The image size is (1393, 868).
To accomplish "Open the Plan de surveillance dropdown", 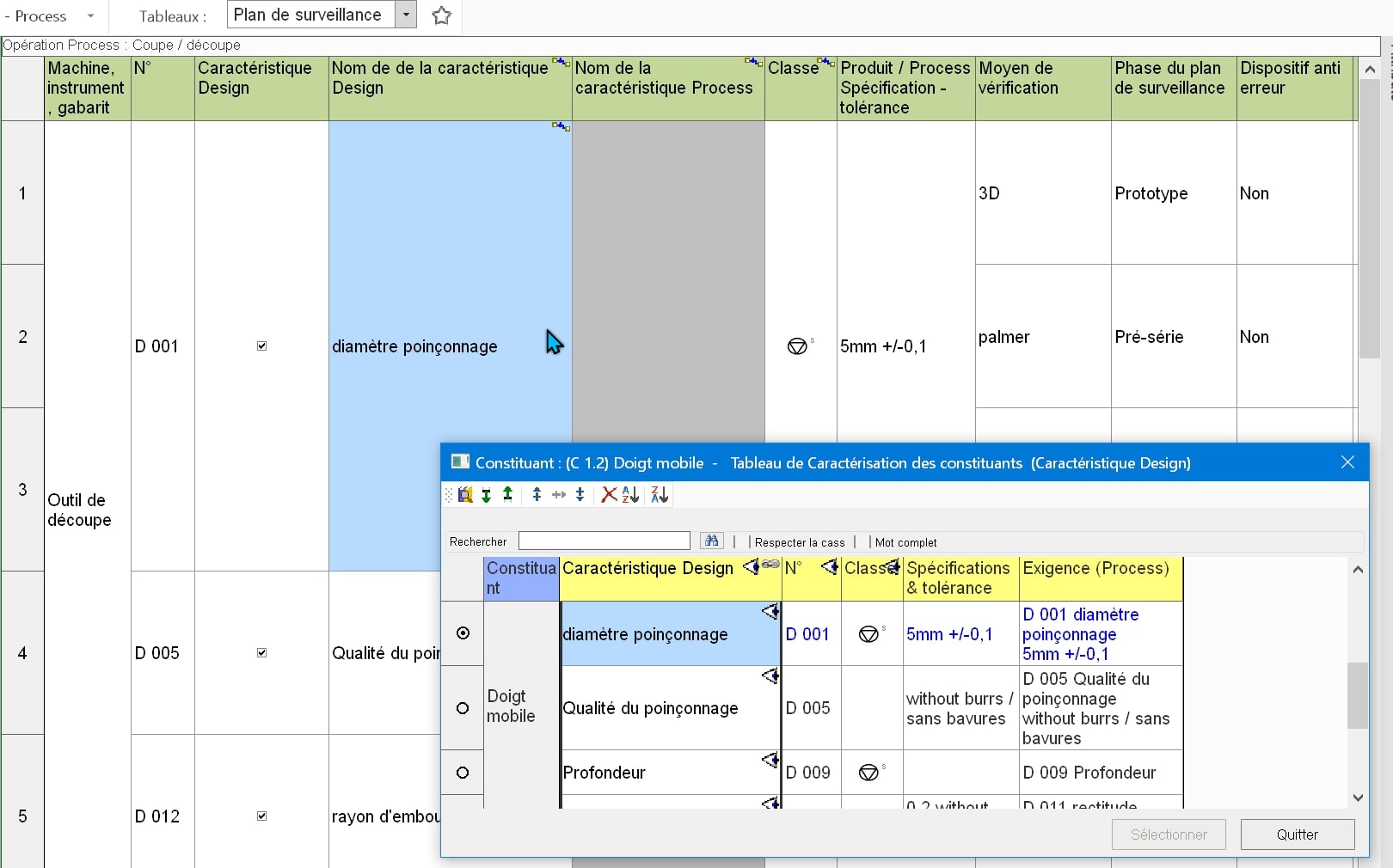I will pos(406,15).
